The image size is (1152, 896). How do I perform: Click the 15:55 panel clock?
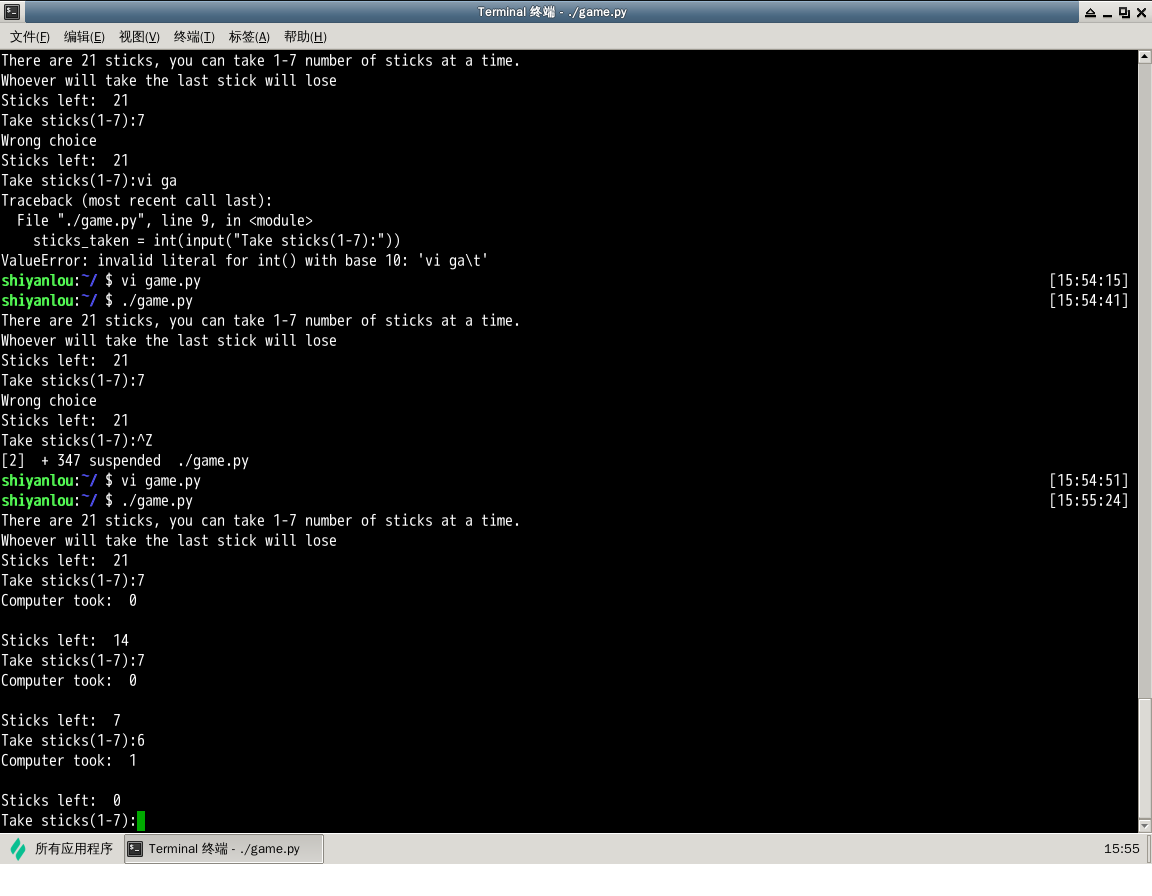[x=1121, y=849]
